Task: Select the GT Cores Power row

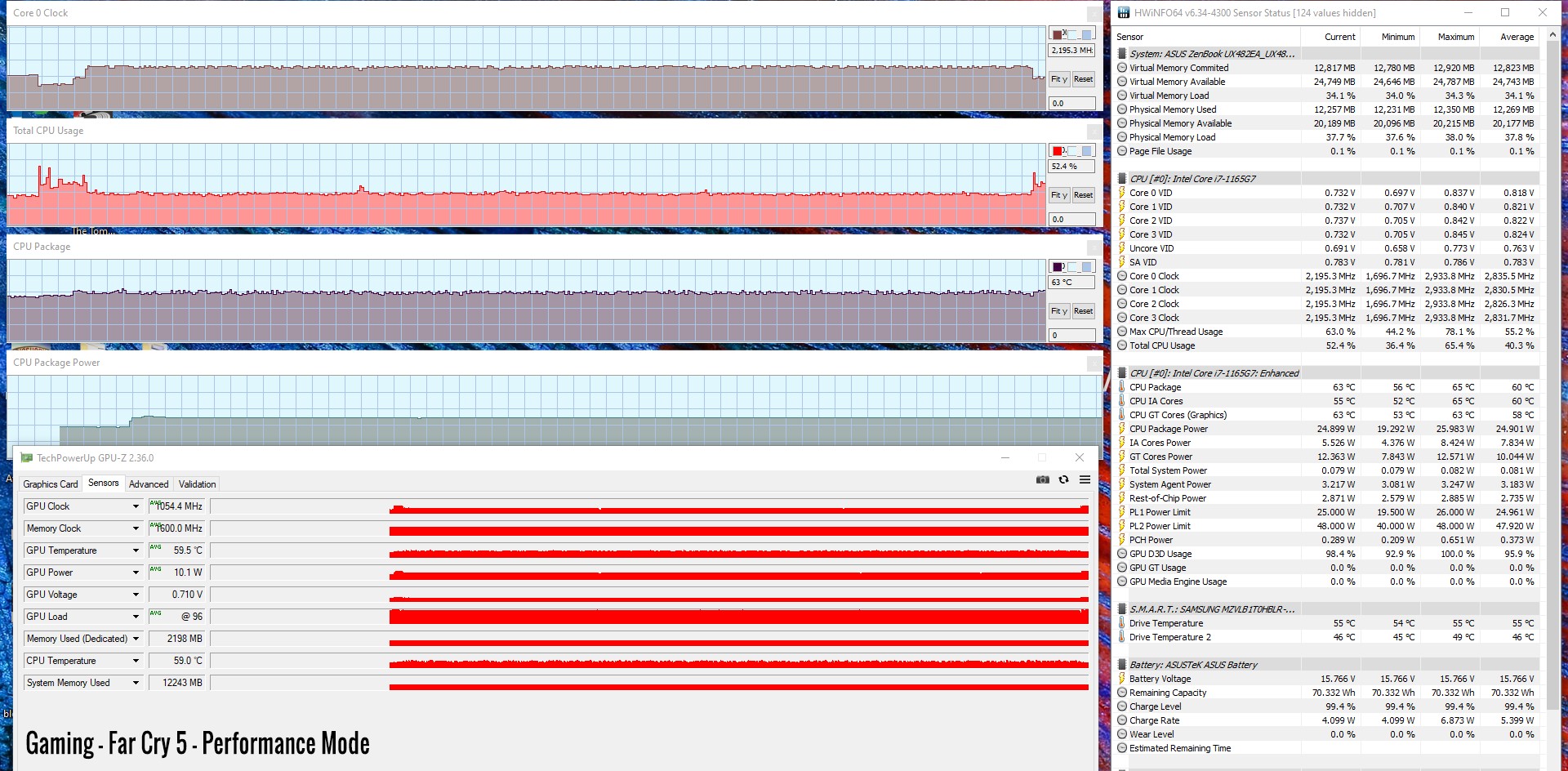Action: coord(1326,457)
